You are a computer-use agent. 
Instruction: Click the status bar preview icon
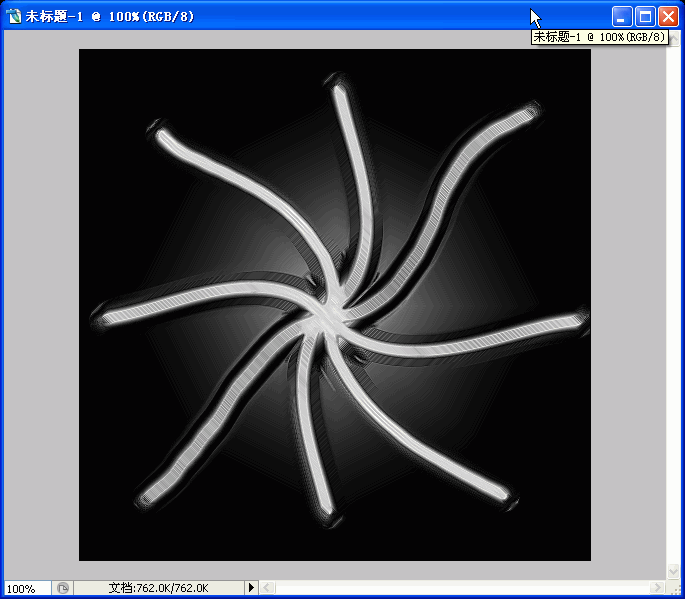63,588
